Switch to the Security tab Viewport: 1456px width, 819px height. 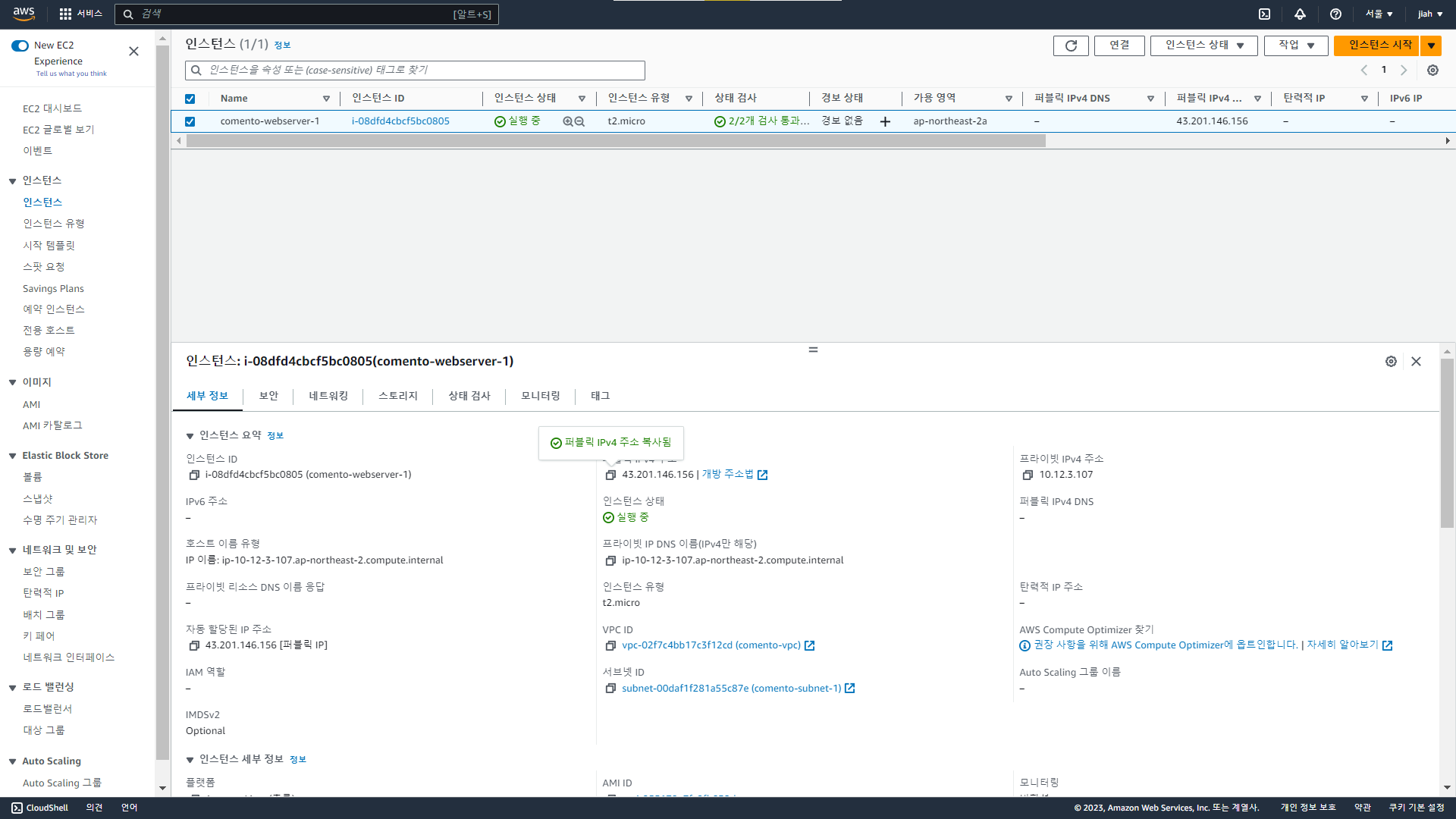268,396
